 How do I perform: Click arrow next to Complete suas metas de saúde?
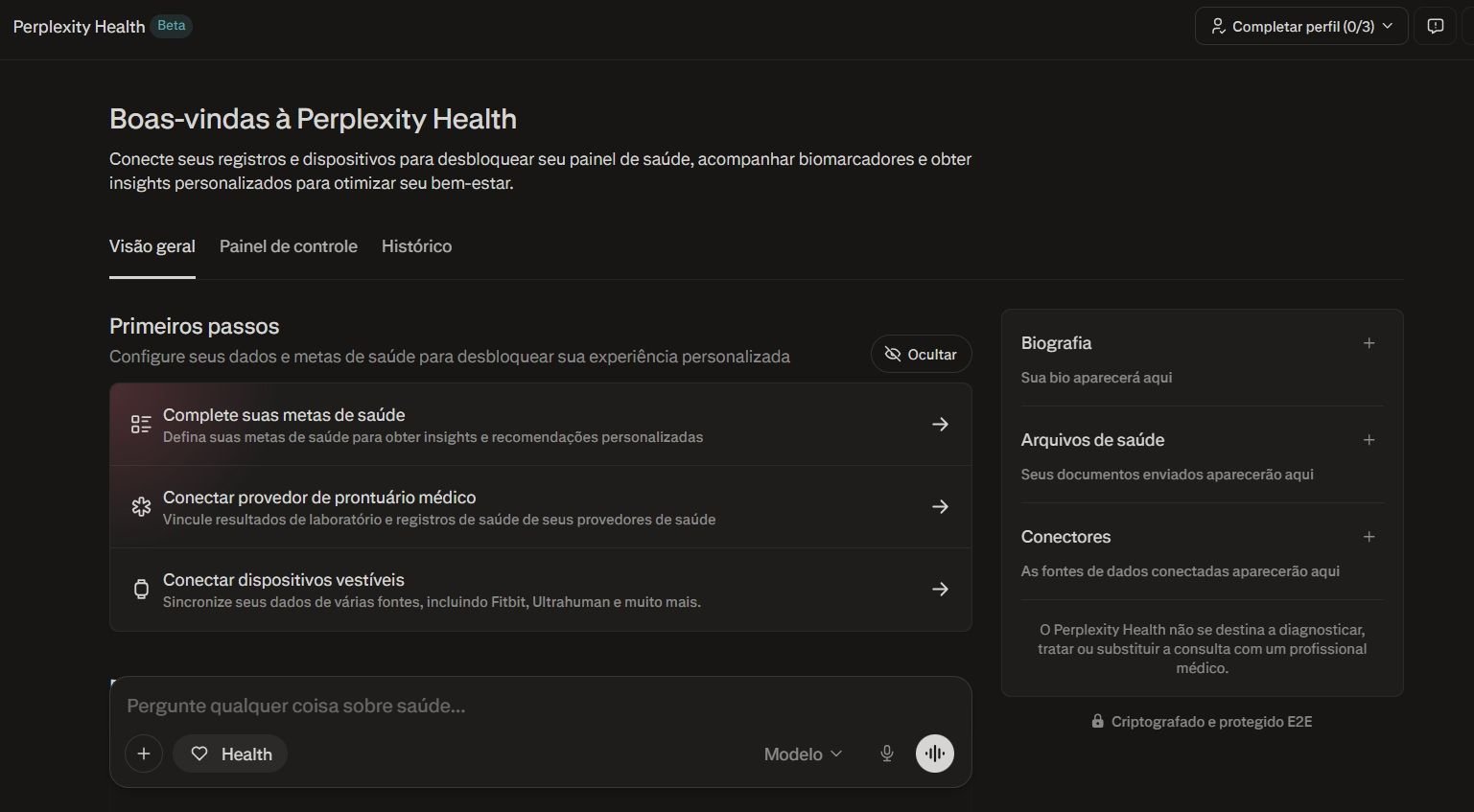pyautogui.click(x=940, y=425)
